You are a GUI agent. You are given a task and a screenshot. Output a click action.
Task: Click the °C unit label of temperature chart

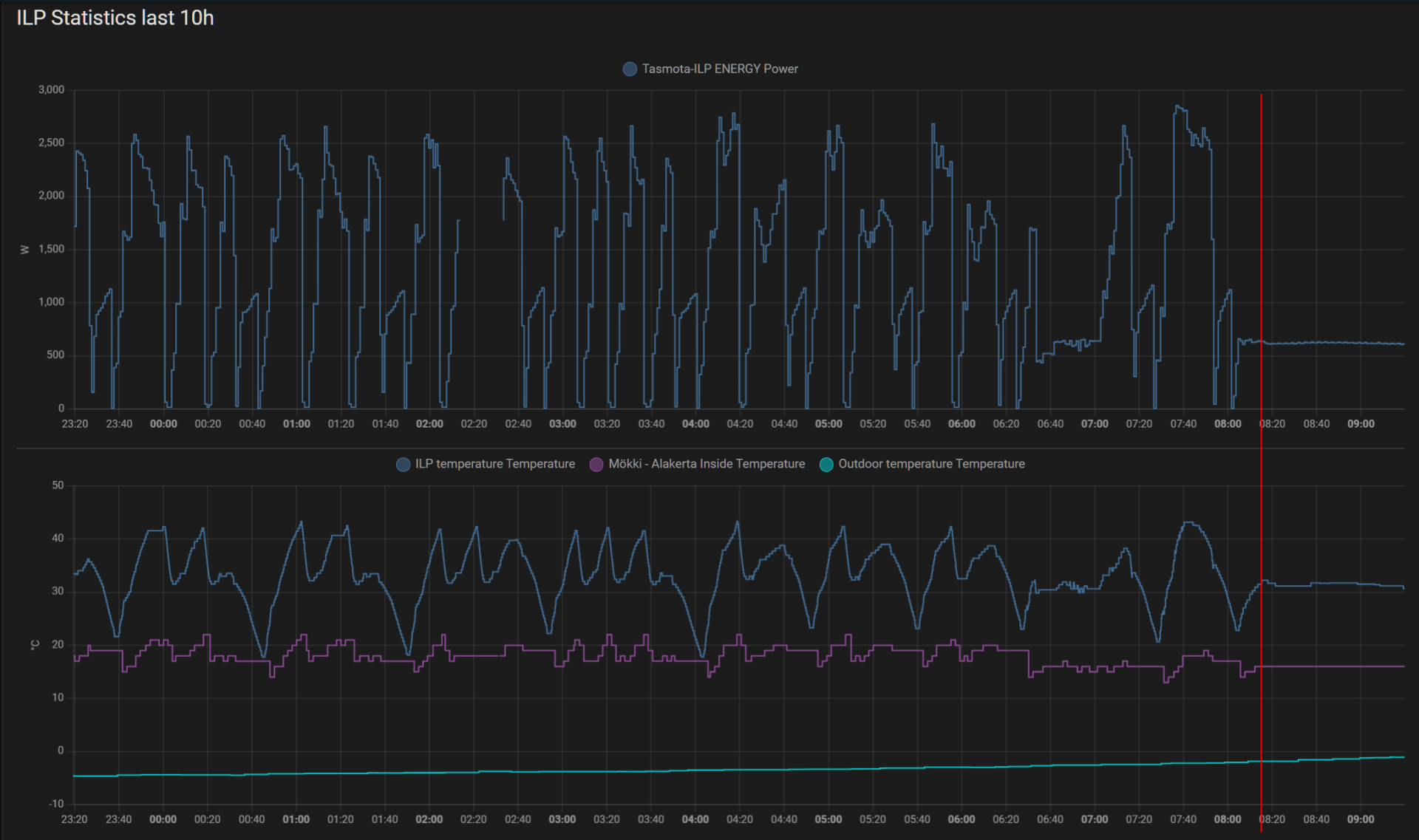coord(35,645)
